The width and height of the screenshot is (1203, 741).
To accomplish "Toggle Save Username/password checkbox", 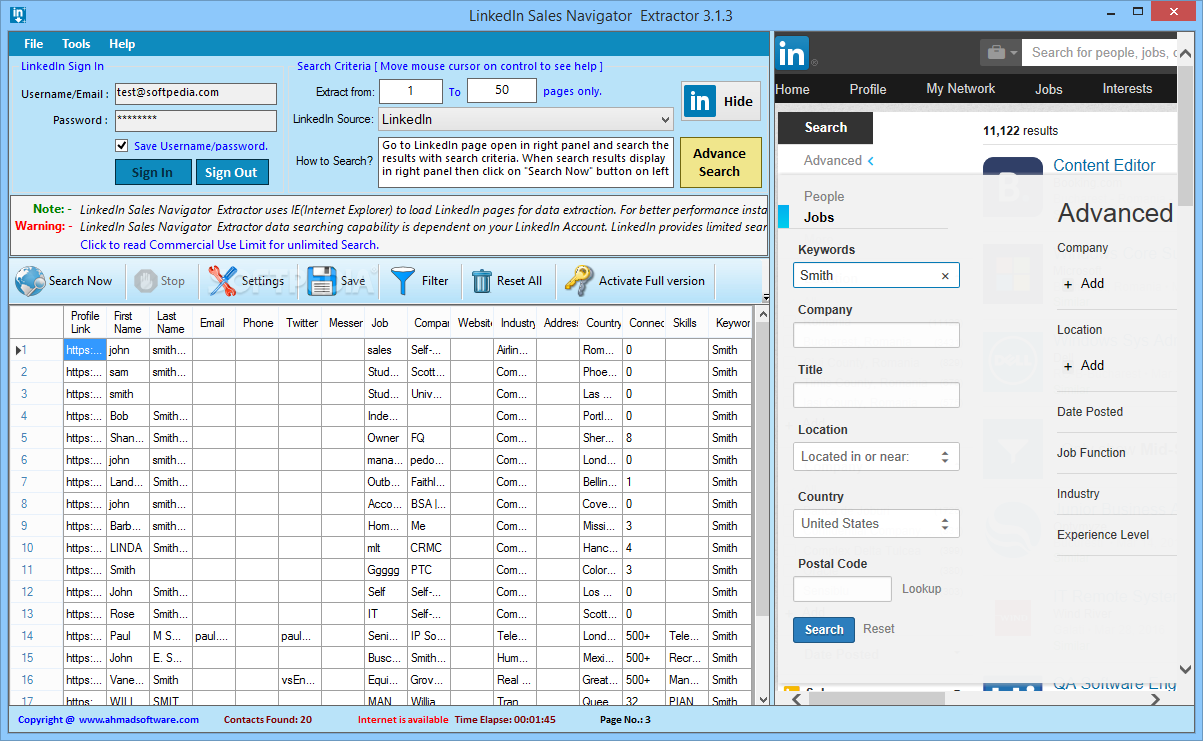I will [x=122, y=146].
